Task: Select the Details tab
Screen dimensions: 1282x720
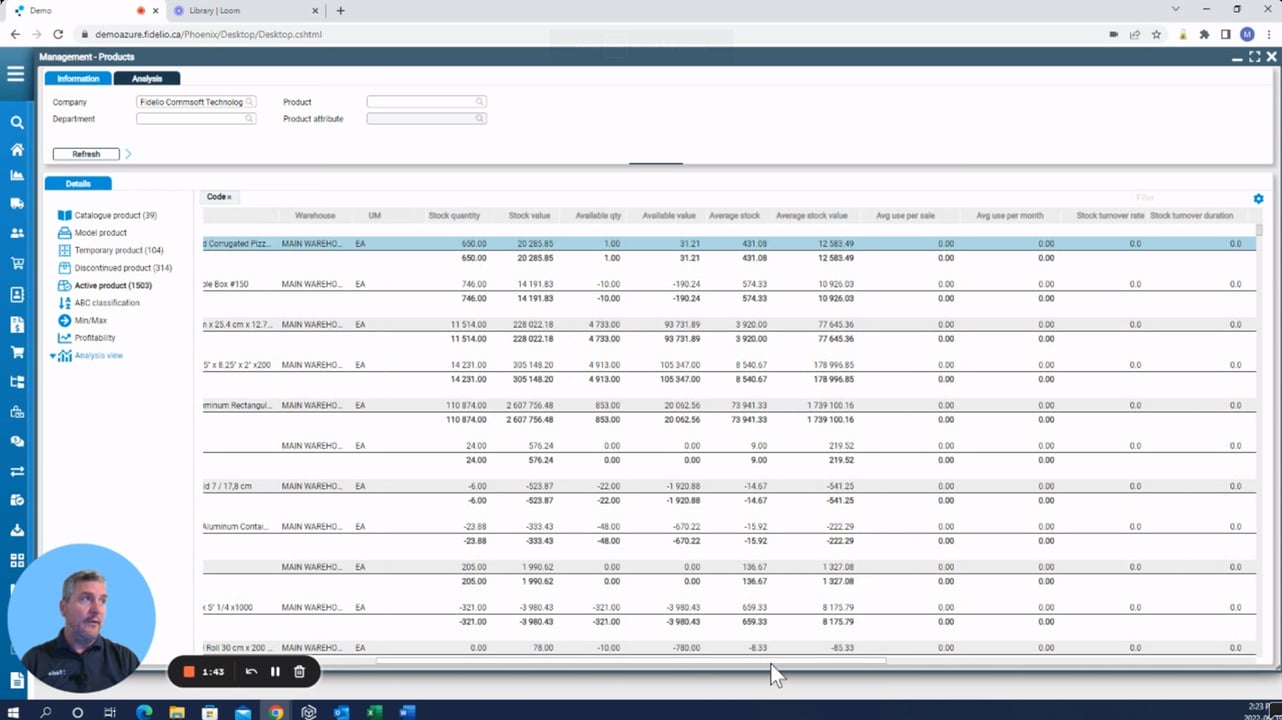Action: (x=78, y=184)
